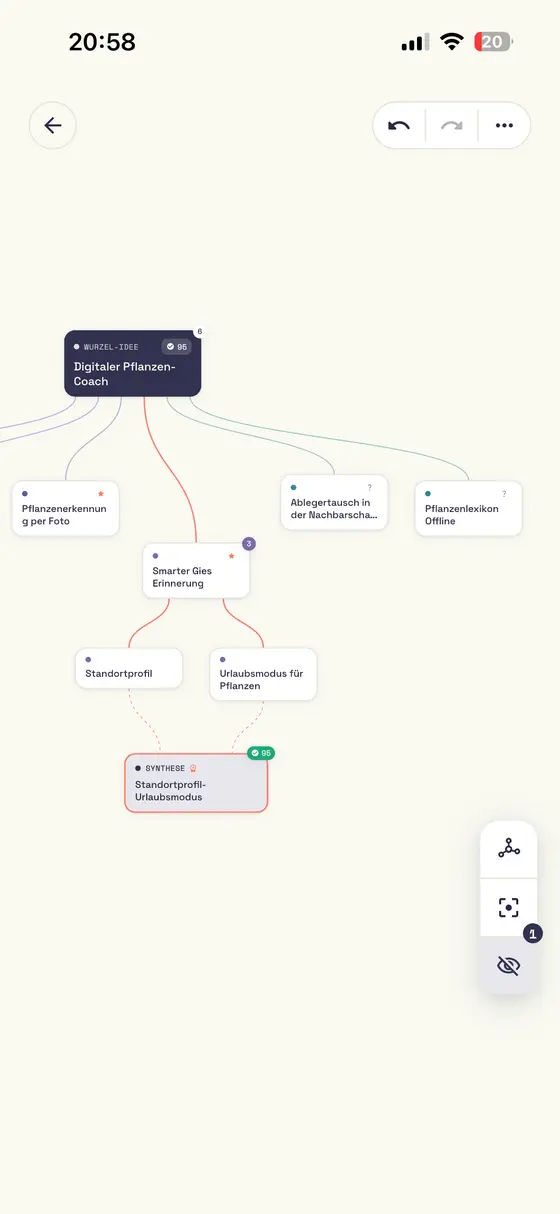Toggle hidden nodes with crossed-eye icon
Screen dimensions: 560x1214
(x=509, y=965)
